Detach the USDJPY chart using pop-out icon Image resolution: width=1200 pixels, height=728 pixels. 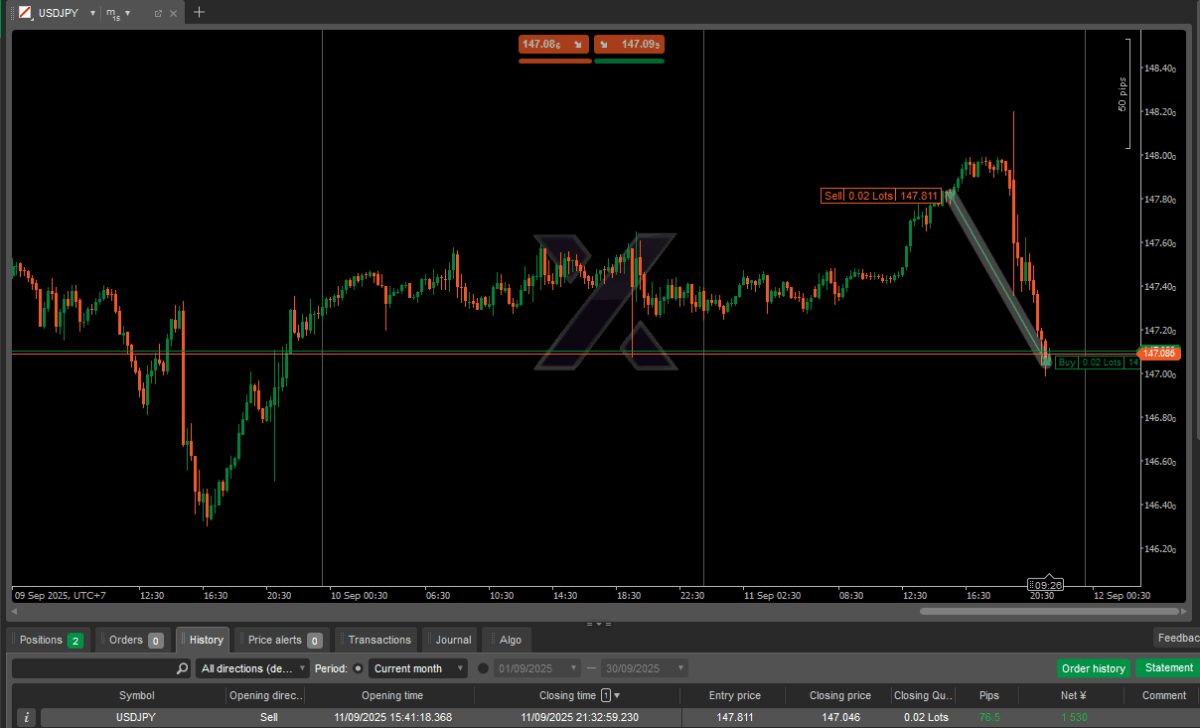(x=158, y=13)
